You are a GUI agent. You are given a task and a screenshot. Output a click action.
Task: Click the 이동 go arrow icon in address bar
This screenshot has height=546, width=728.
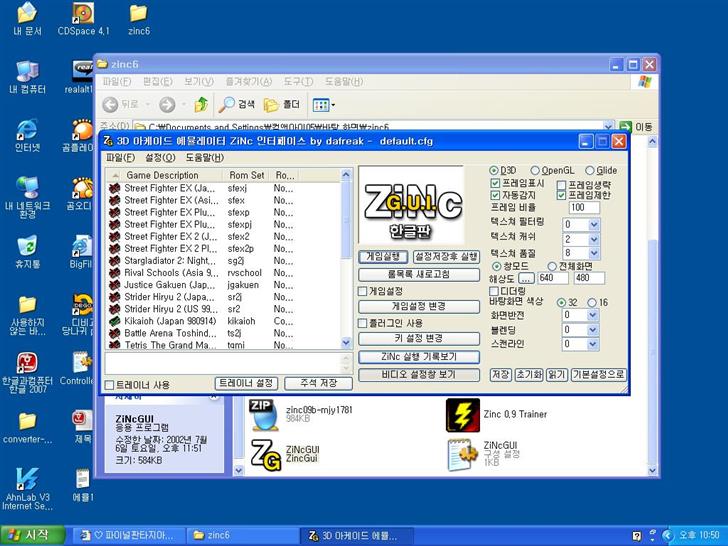click(x=625, y=126)
